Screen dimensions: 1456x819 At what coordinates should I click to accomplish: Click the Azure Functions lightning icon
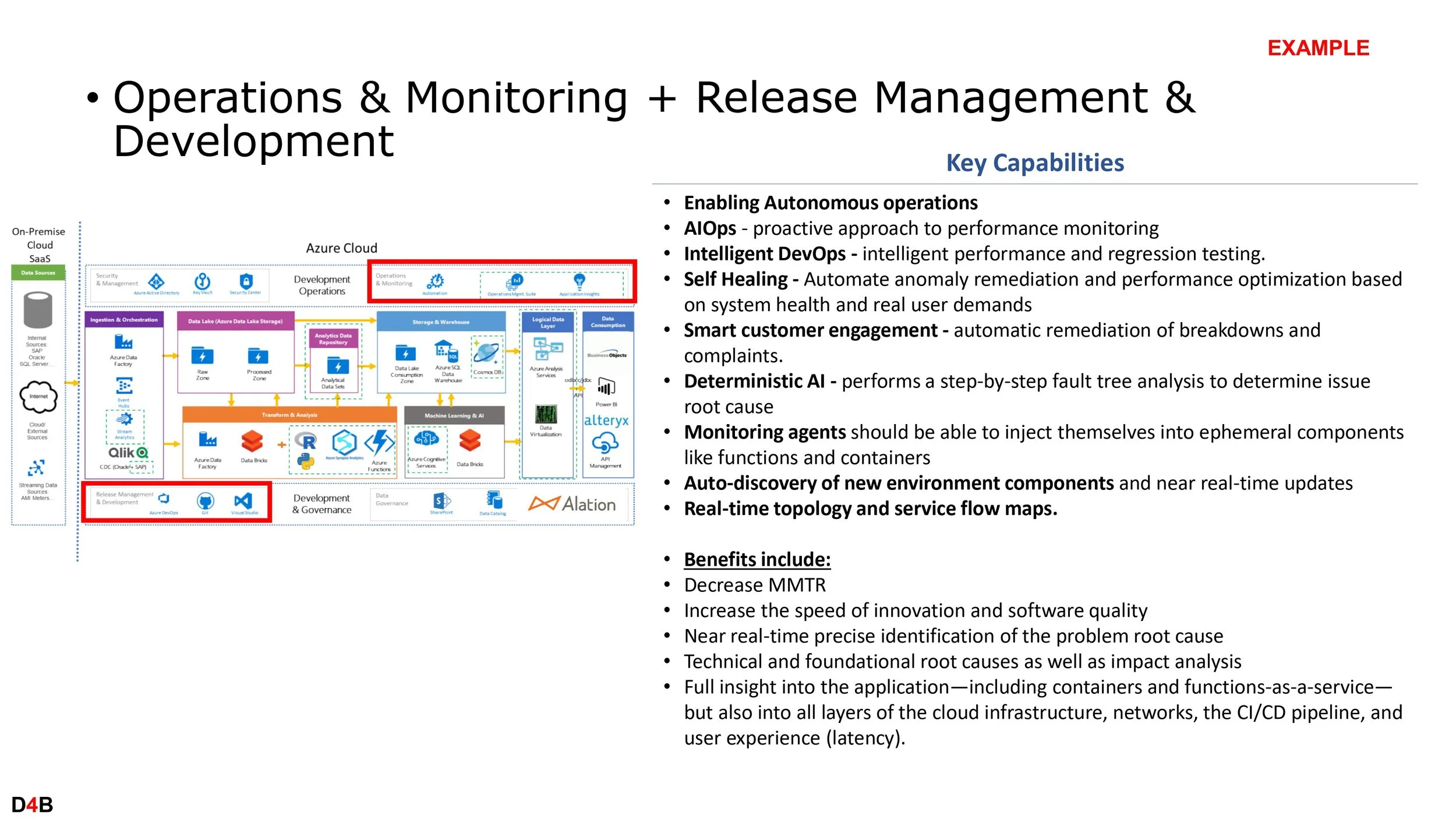380,443
